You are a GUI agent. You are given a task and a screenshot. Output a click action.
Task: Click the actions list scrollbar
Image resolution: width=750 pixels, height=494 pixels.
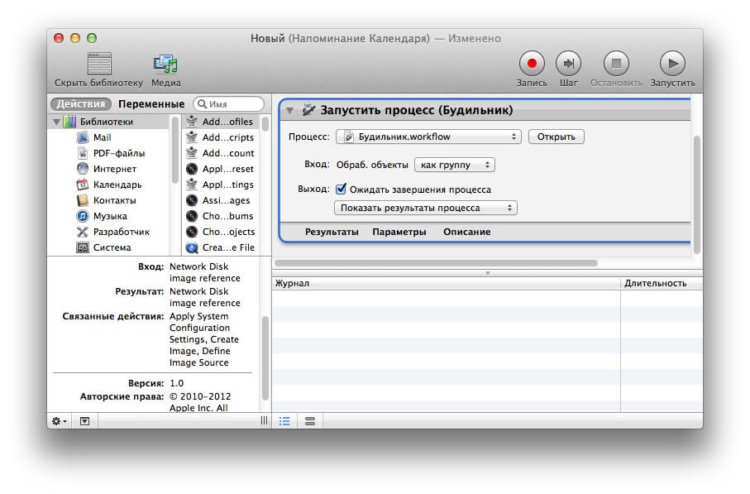point(265,124)
